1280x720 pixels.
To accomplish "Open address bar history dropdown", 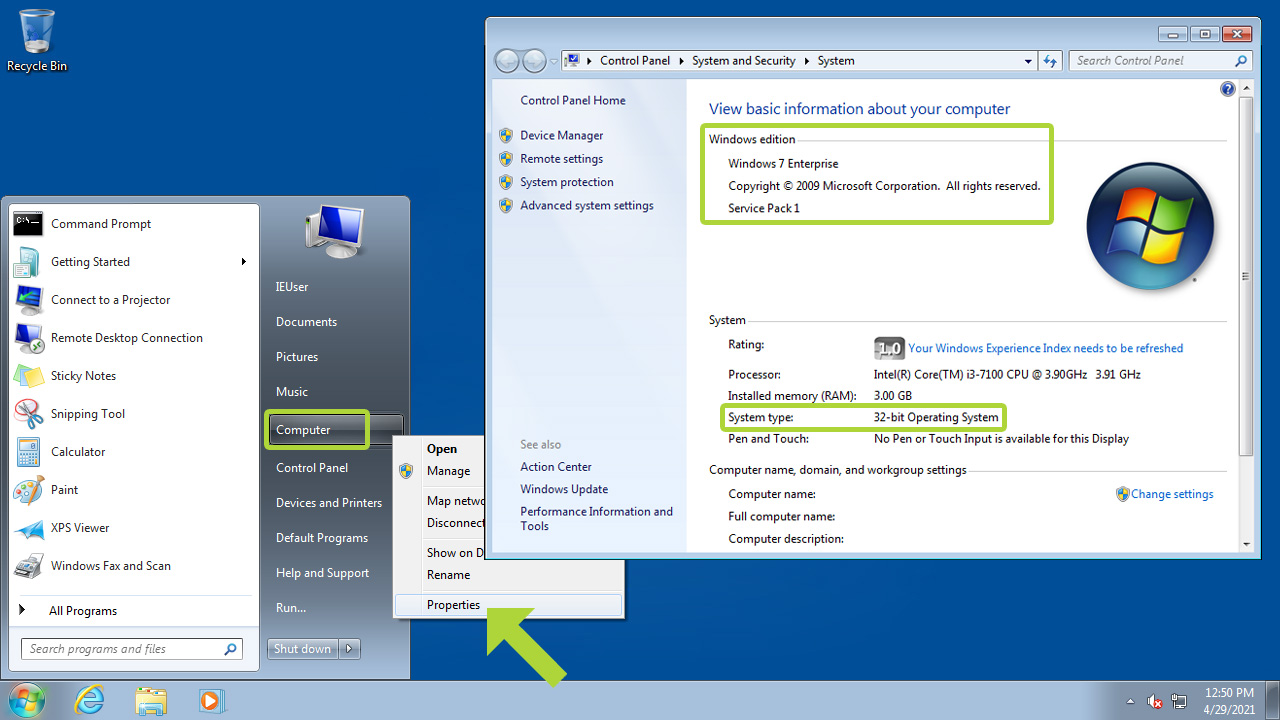I will tap(1028, 61).
